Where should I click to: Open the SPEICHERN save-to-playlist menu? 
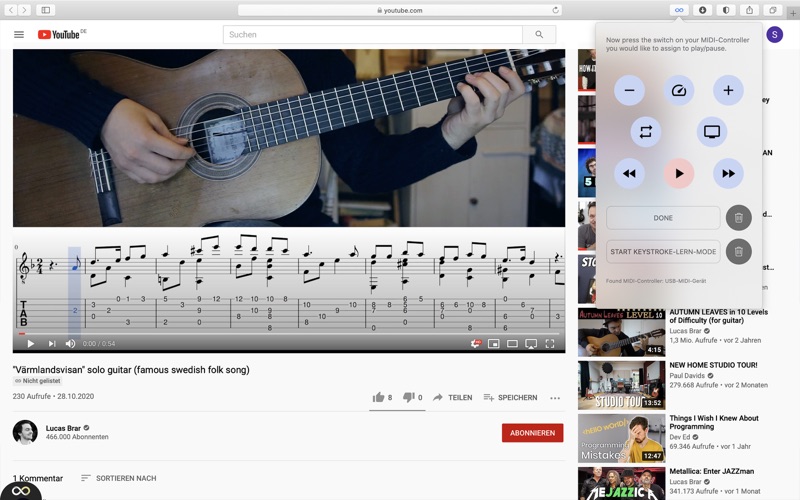point(510,398)
